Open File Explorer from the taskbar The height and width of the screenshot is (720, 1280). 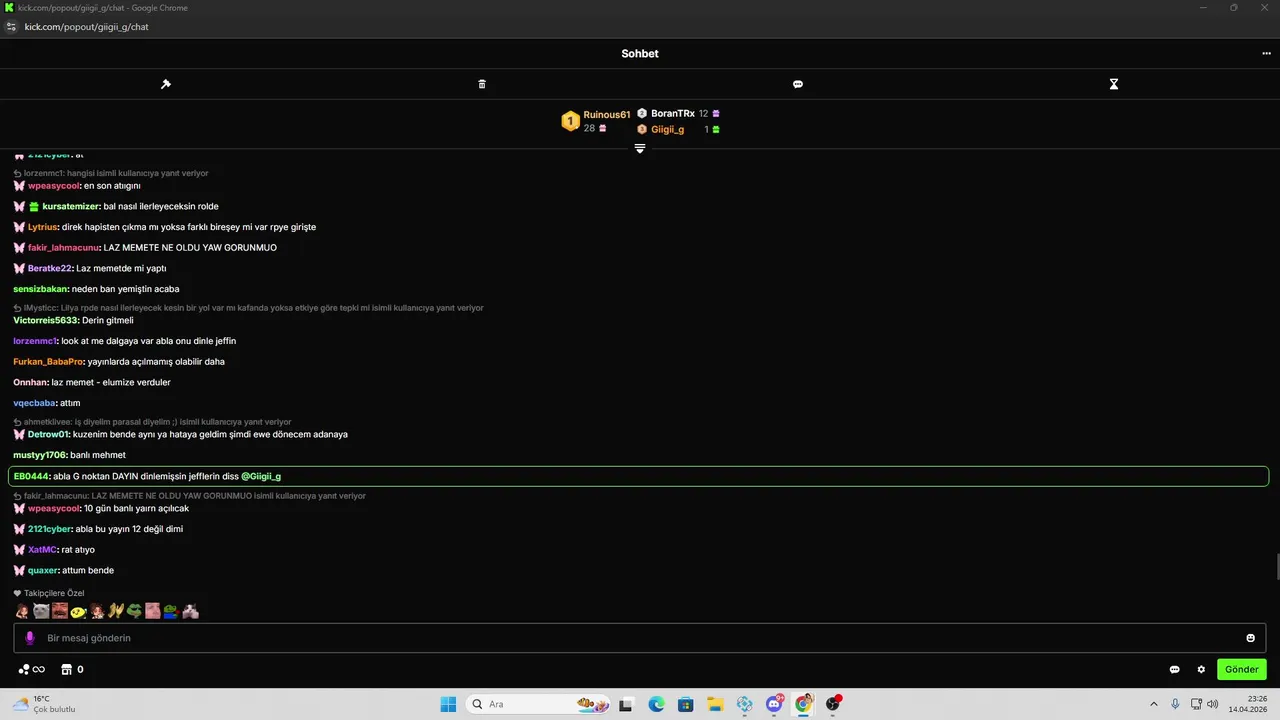715,704
